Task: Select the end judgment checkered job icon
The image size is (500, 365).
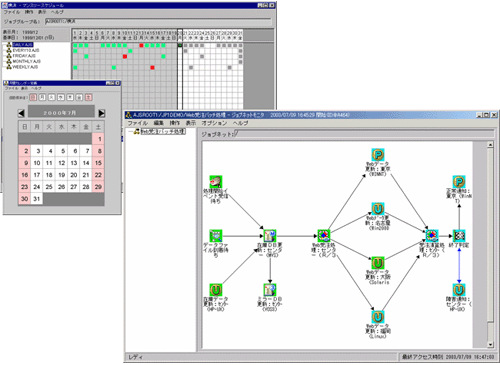Action: [459, 236]
